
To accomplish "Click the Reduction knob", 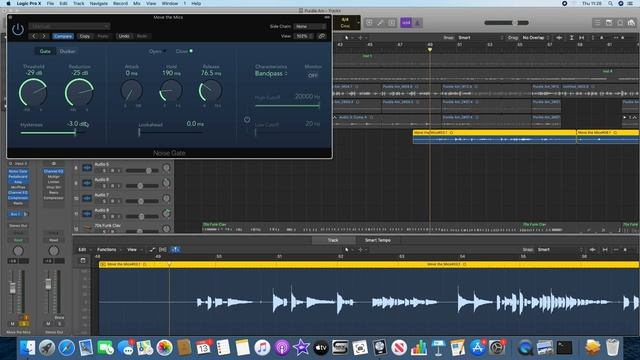I will 79,92.
